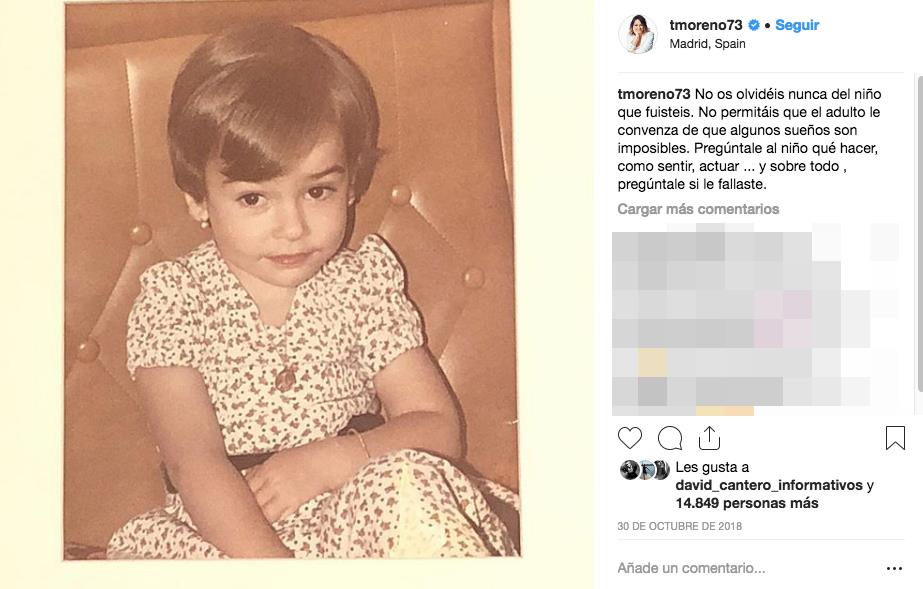Follow the account via Seguir

[x=797, y=25]
